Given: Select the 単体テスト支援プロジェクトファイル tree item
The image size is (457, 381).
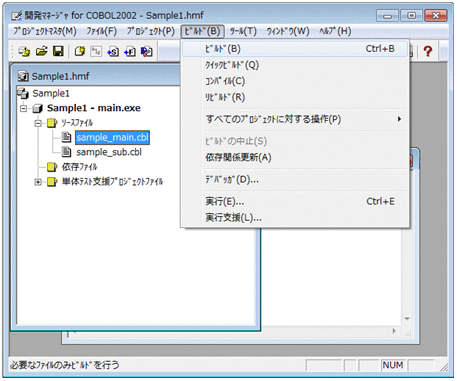Looking at the screenshot, I should click(113, 182).
